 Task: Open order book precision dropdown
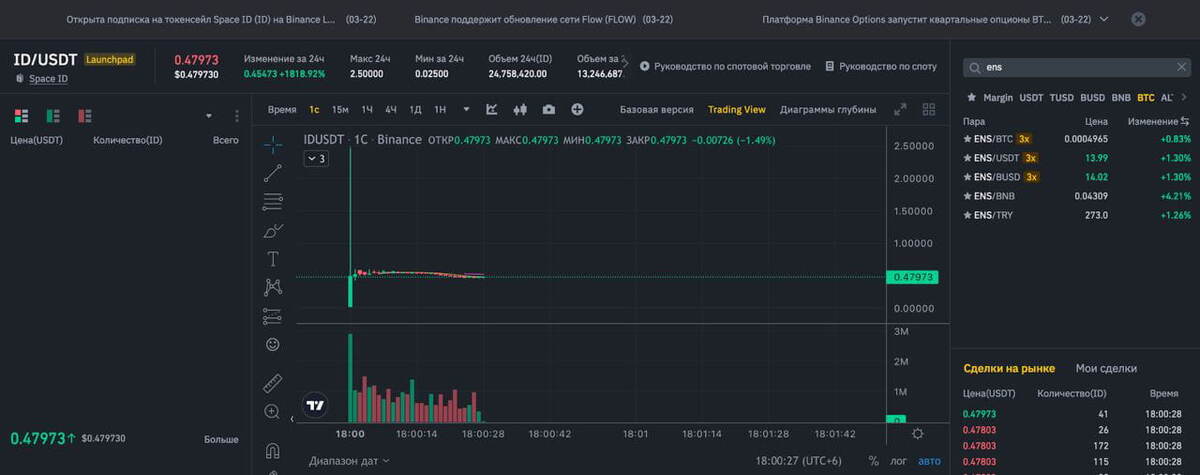pos(209,116)
